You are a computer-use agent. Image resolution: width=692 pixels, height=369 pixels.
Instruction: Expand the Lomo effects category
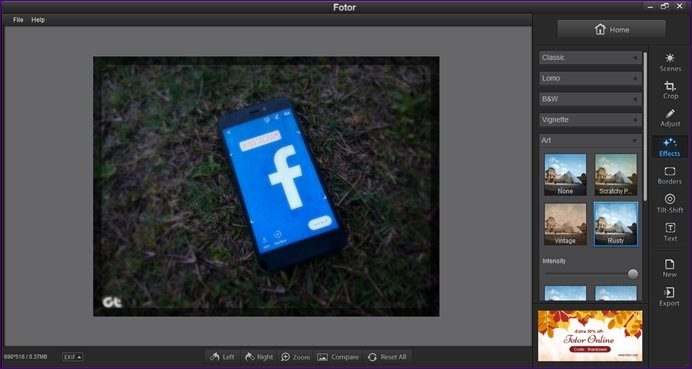point(590,79)
